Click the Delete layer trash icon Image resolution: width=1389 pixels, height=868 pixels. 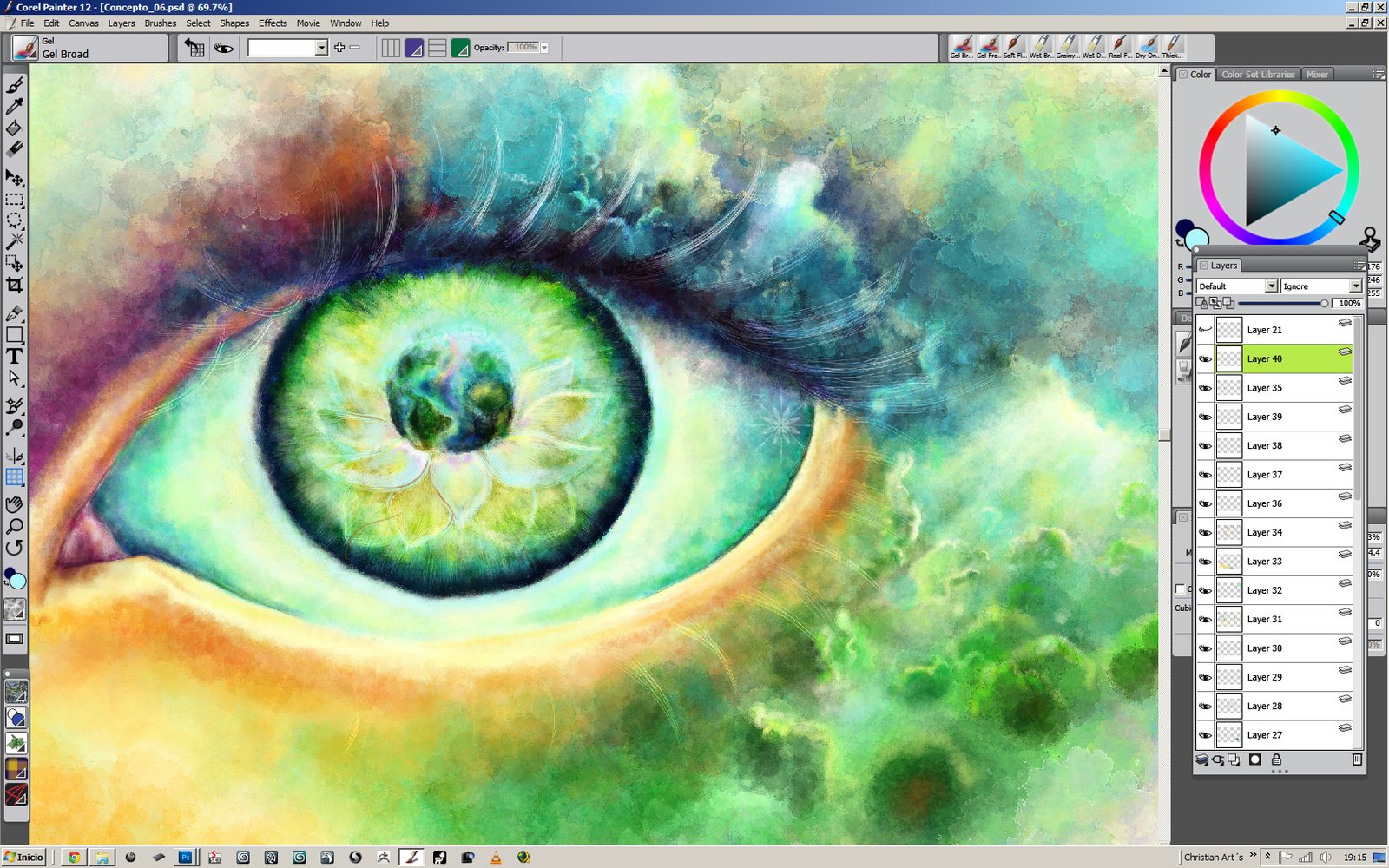point(1357,759)
